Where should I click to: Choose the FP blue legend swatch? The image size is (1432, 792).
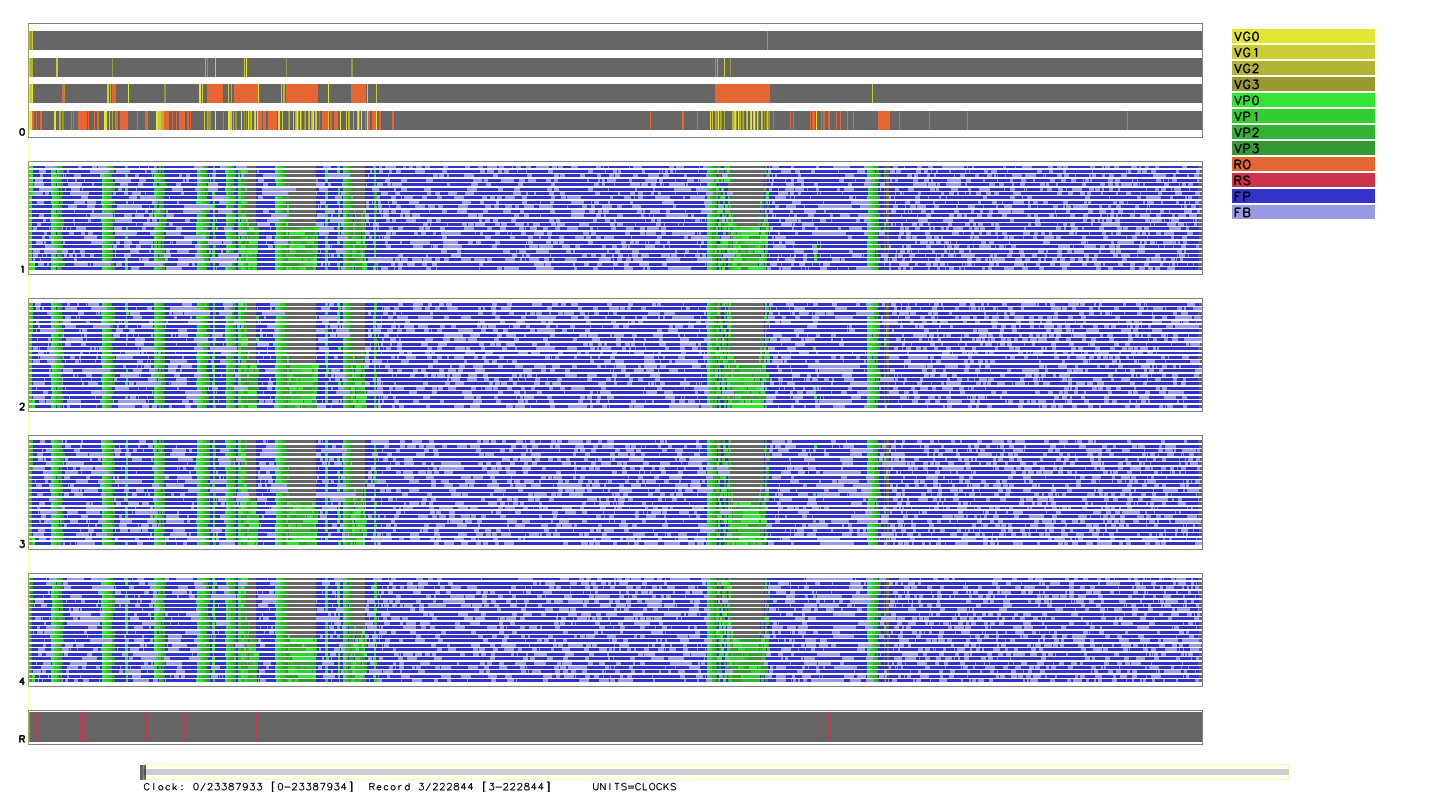coord(1302,196)
